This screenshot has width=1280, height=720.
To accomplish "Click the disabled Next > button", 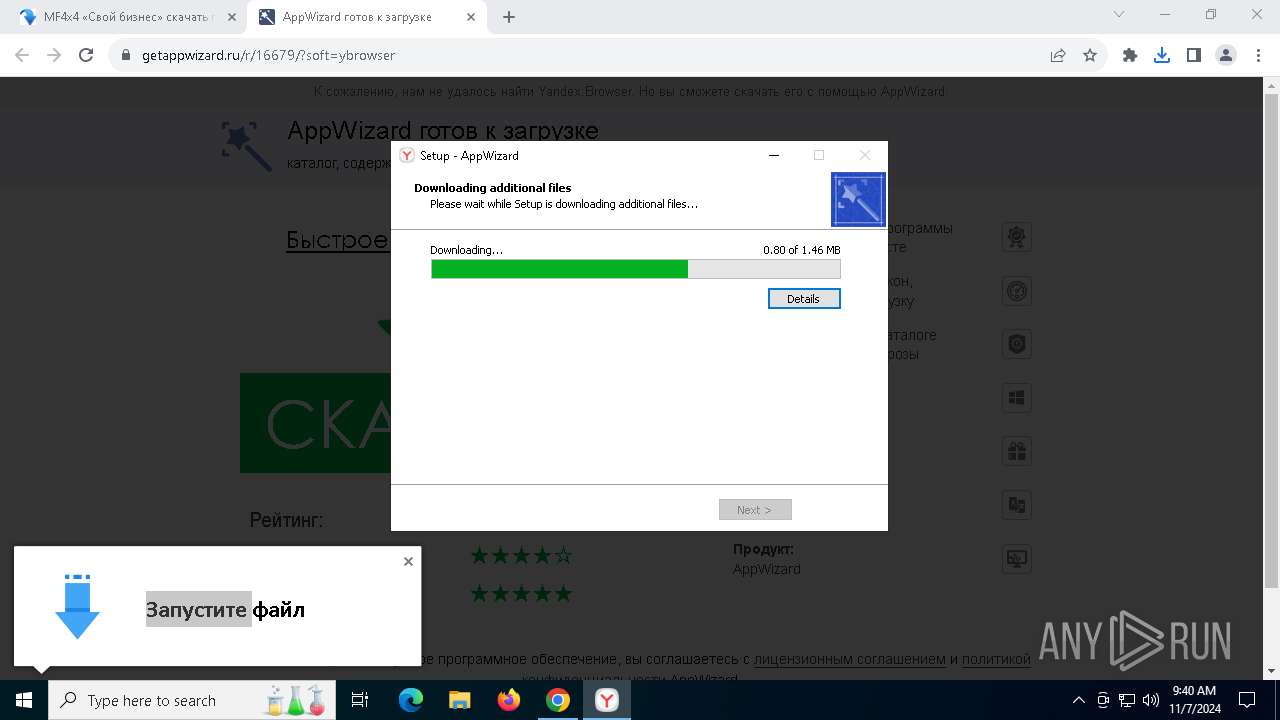I will pos(755,510).
